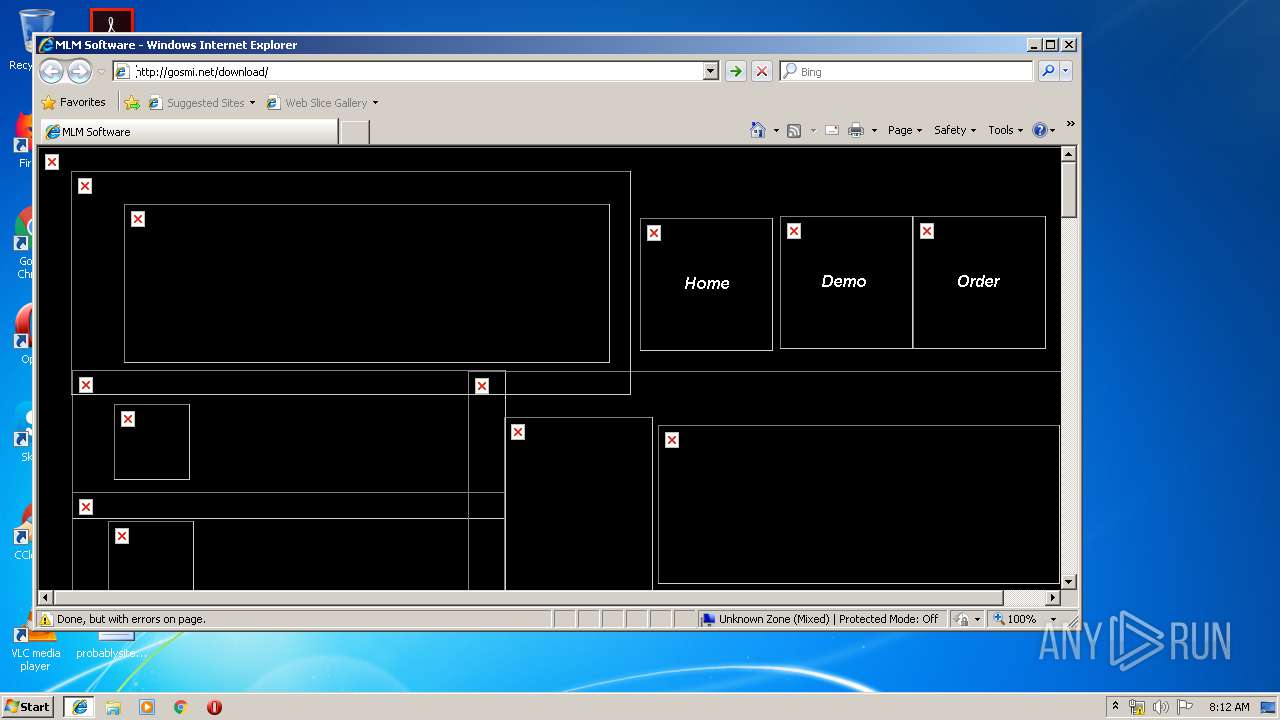The height and width of the screenshot is (720, 1280).
Task: Expand the Print dropdown arrow
Action: coord(874,130)
